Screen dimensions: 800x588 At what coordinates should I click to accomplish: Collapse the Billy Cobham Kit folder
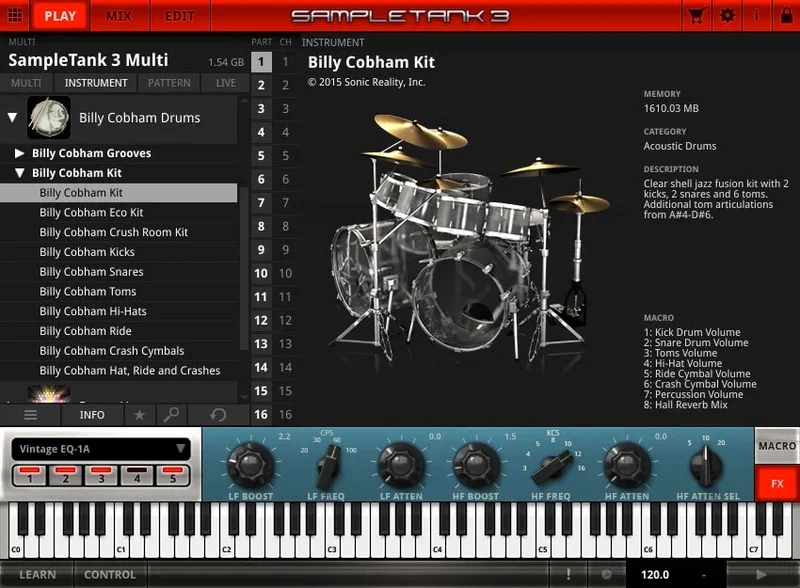[x=19, y=173]
